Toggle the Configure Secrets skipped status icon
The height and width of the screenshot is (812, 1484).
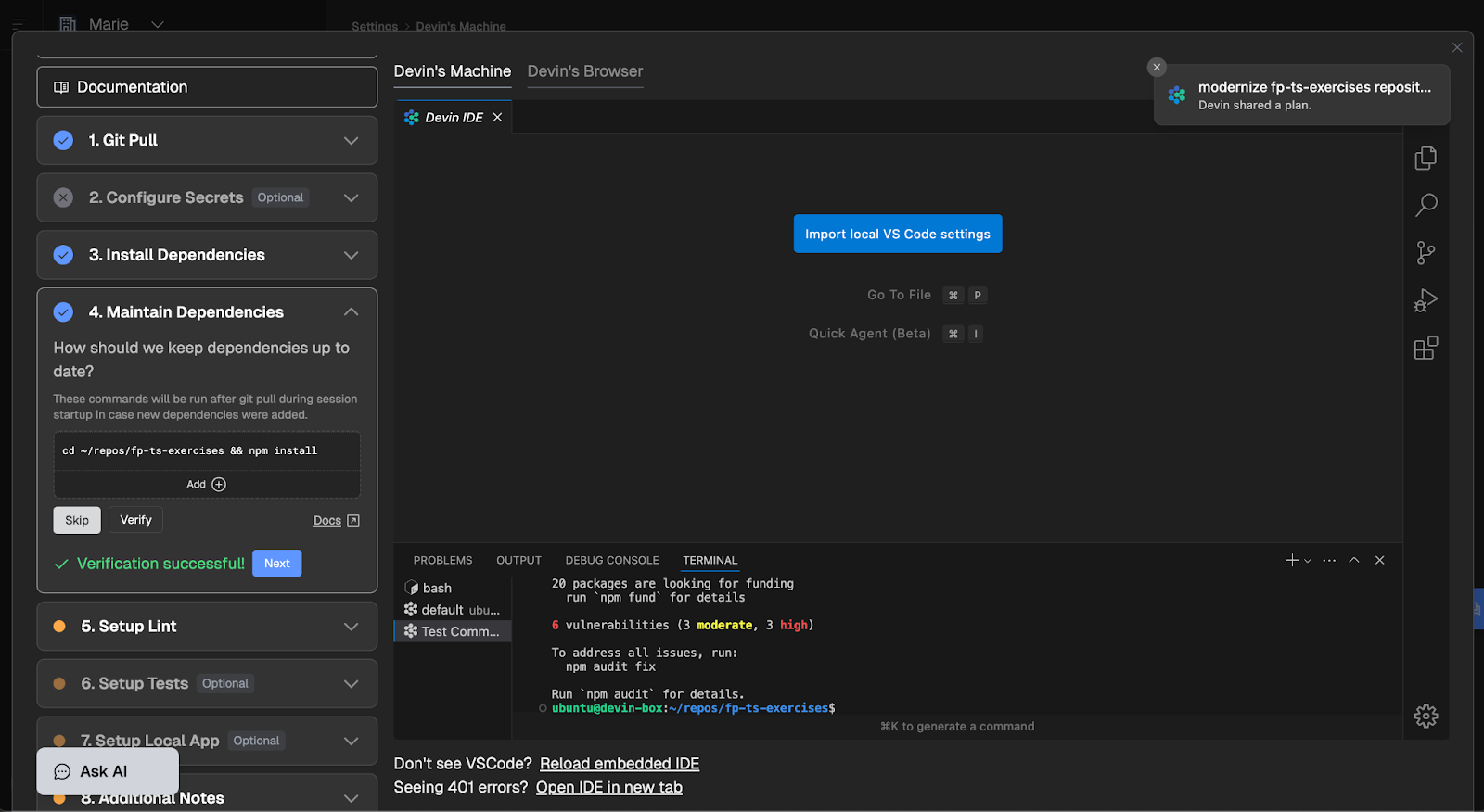click(63, 197)
